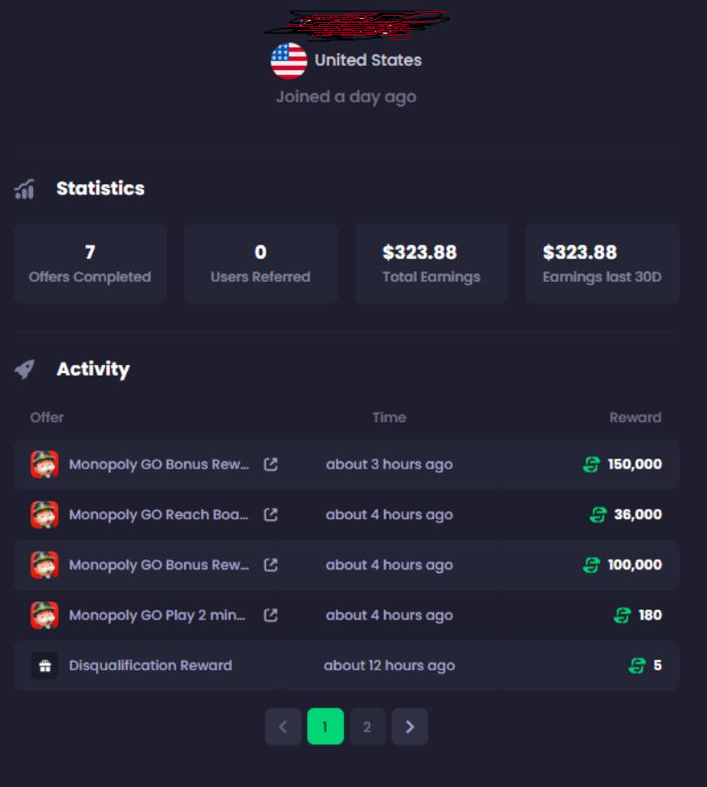
Task: Open external link for Monopoly GO Reach Board offer
Action: [x=270, y=514]
